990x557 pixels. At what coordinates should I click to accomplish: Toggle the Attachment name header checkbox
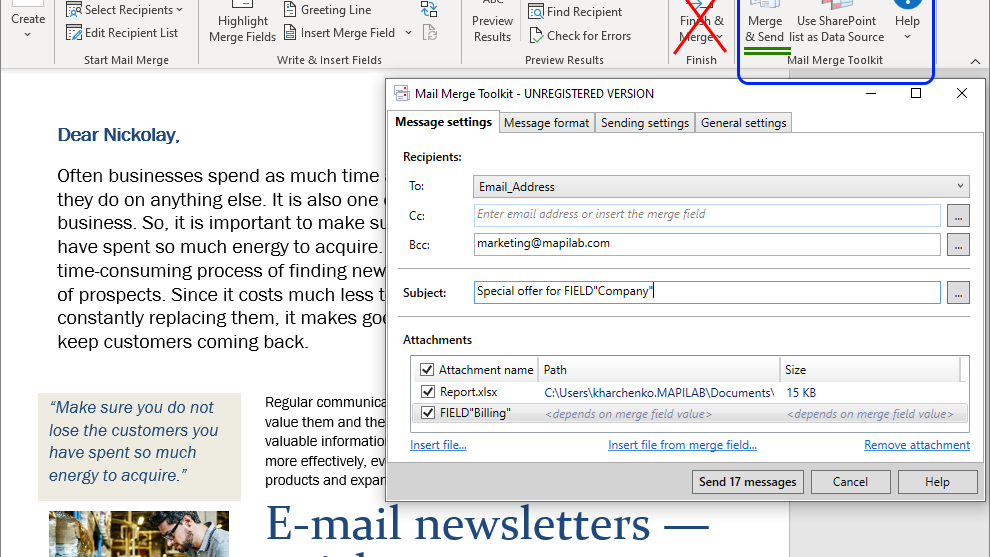tap(427, 369)
